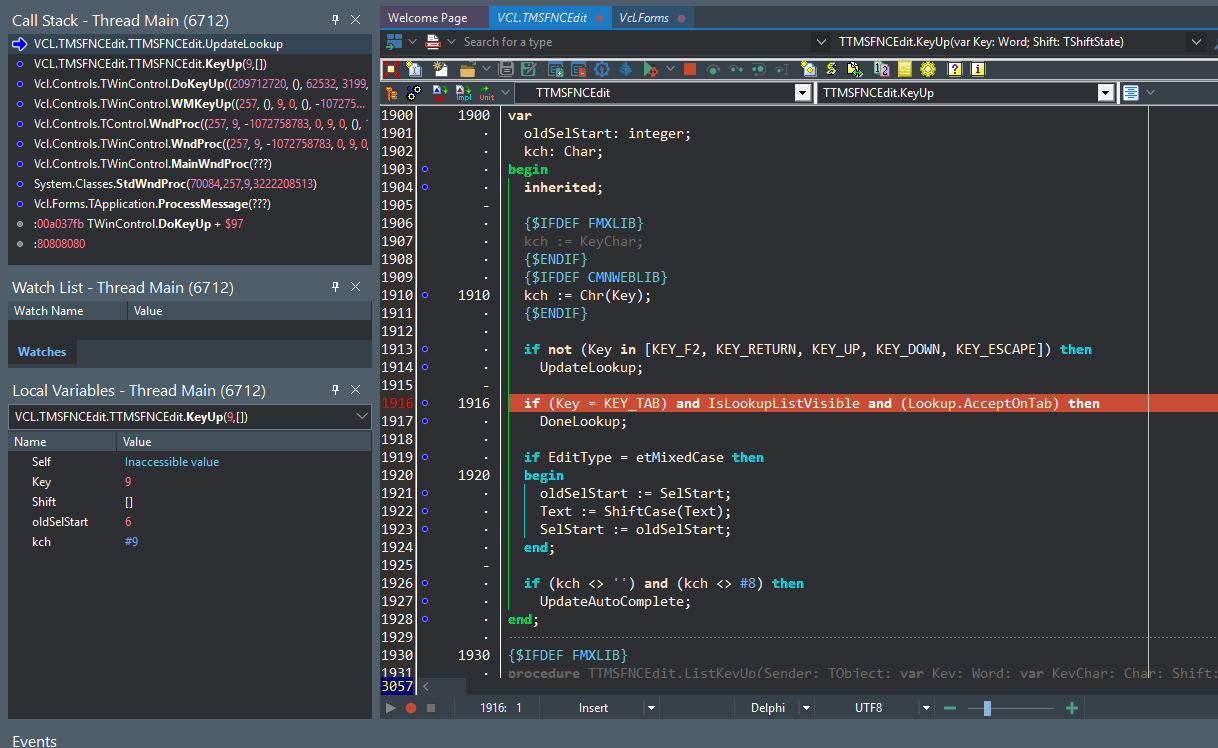Click the open folder toolbar icon

click(x=467, y=69)
